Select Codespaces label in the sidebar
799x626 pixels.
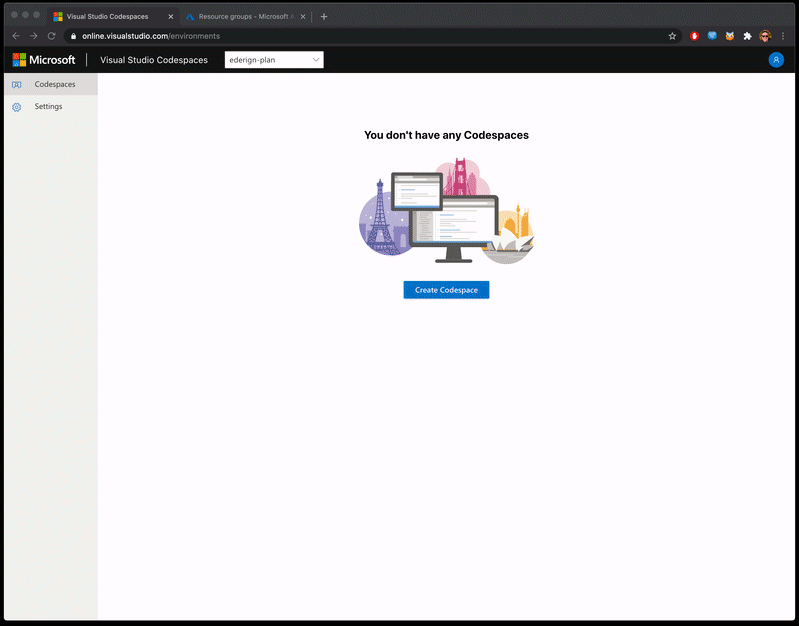coord(55,85)
